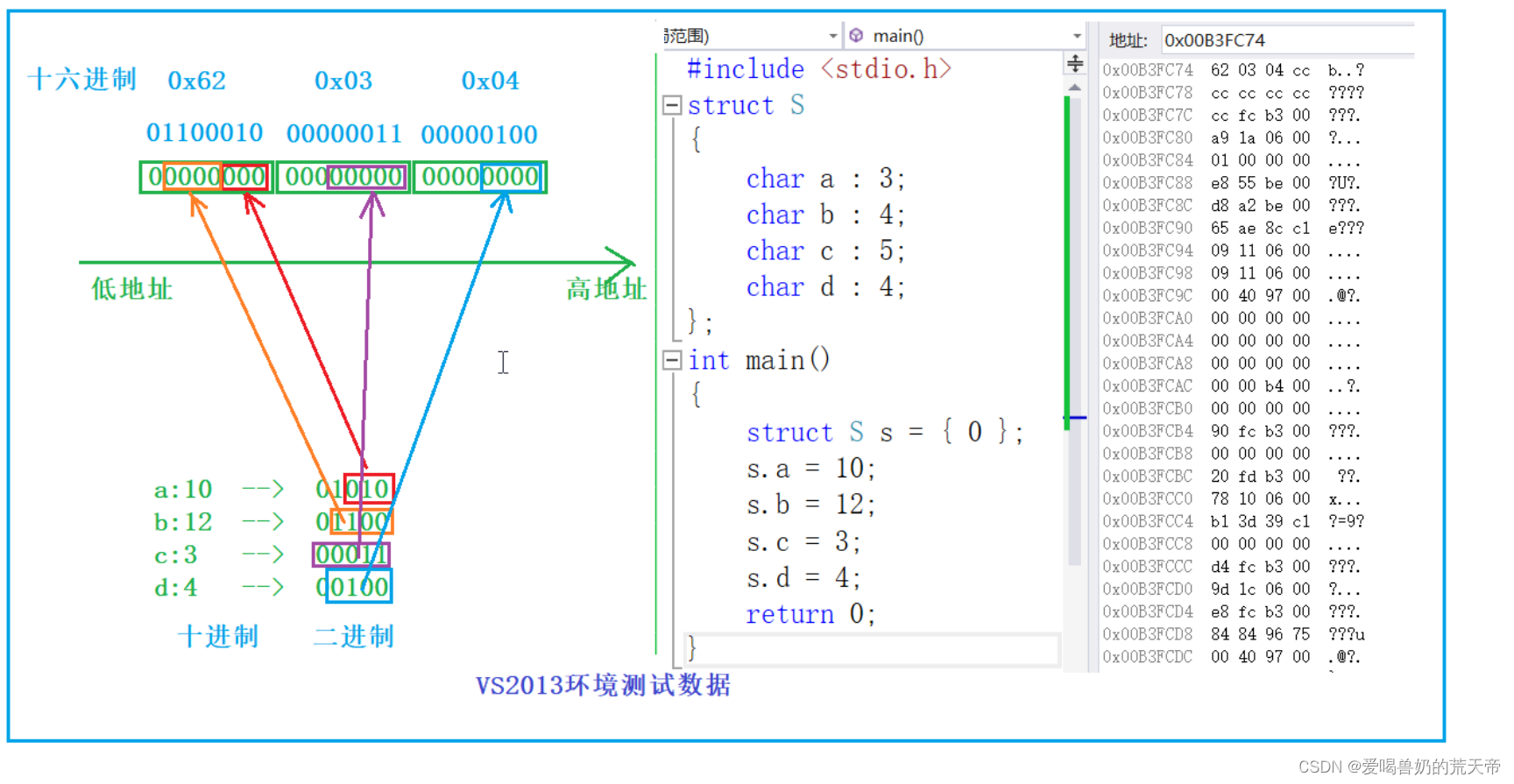Click the line 'char c : 5;'
Viewport: 1514px width, 784px height.
tap(825, 251)
